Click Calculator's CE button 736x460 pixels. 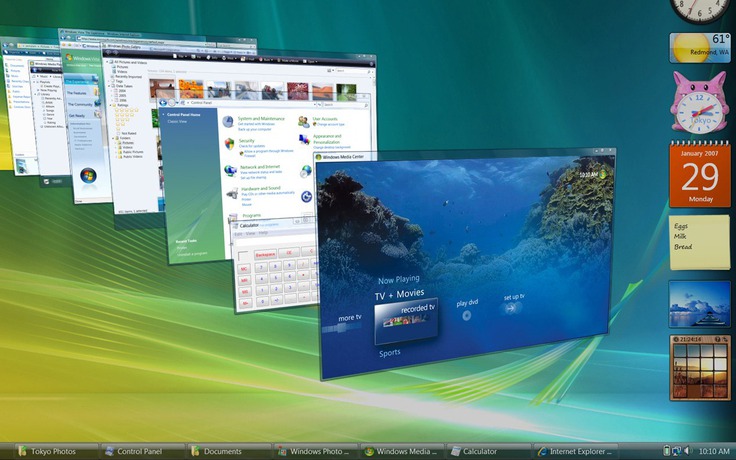(x=289, y=253)
